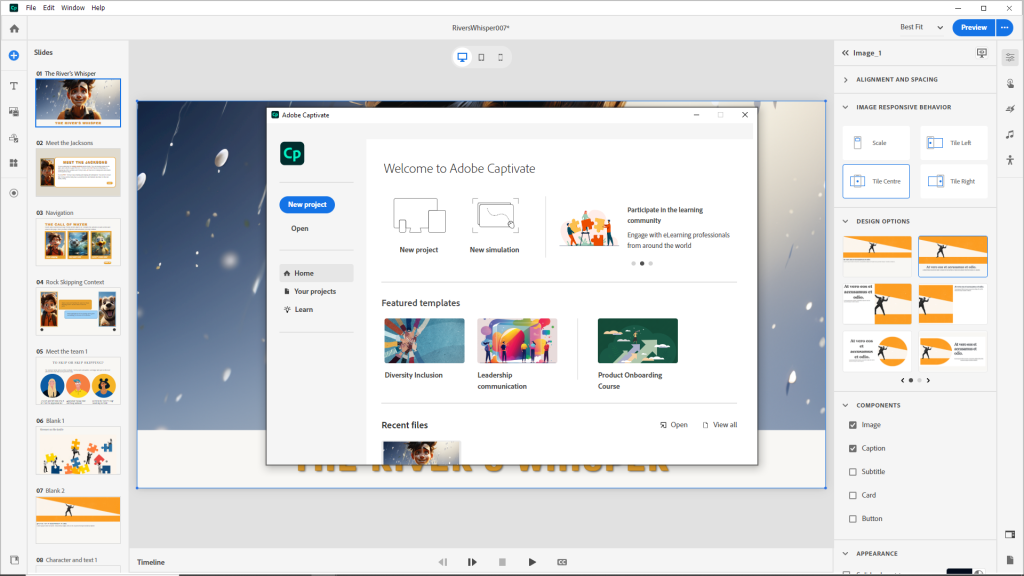This screenshot has height=576, width=1024.
Task: Switch to mobile device preview icon
Action: tap(499, 58)
